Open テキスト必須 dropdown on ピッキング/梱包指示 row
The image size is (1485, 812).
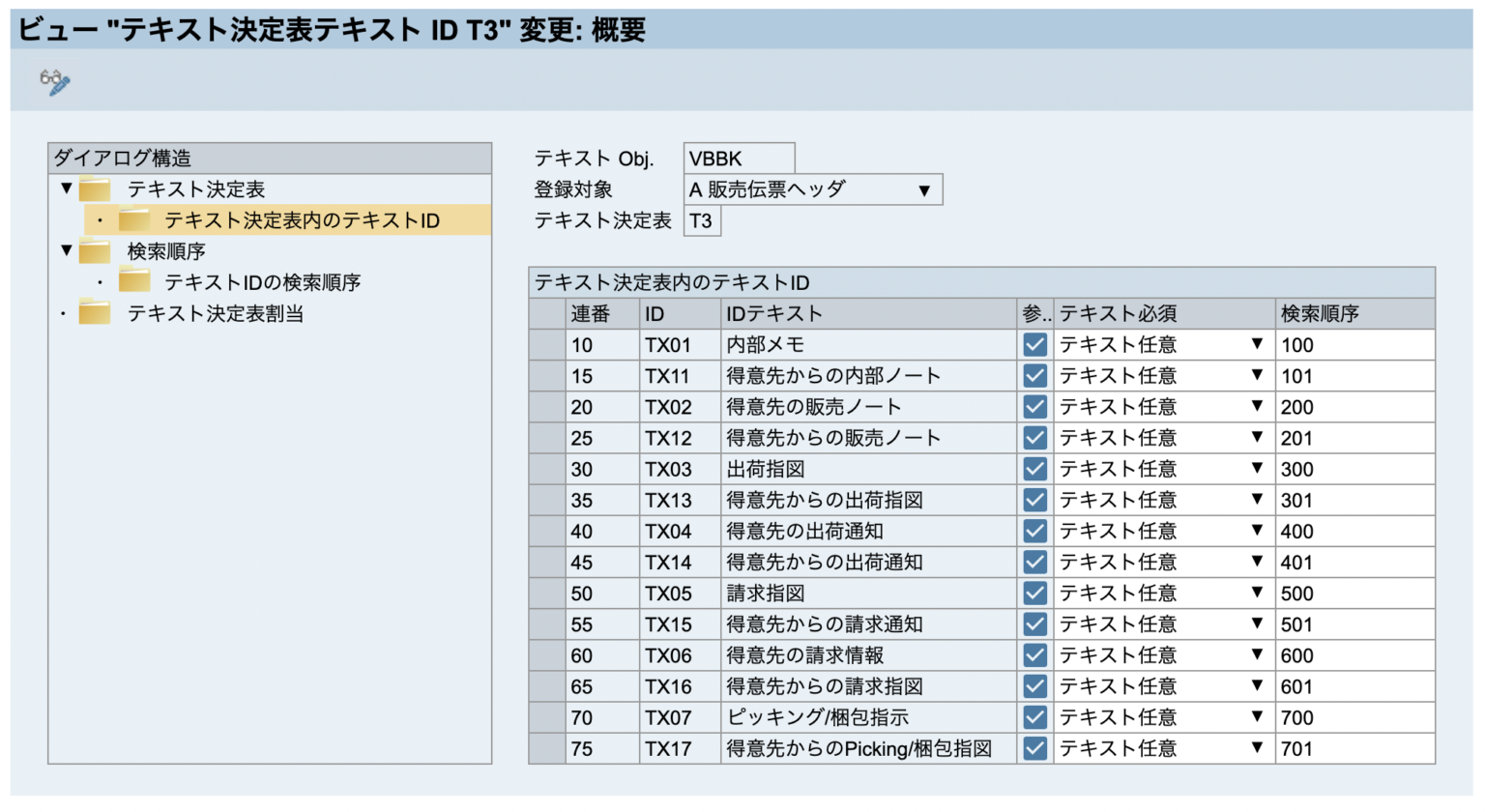[x=1257, y=717]
